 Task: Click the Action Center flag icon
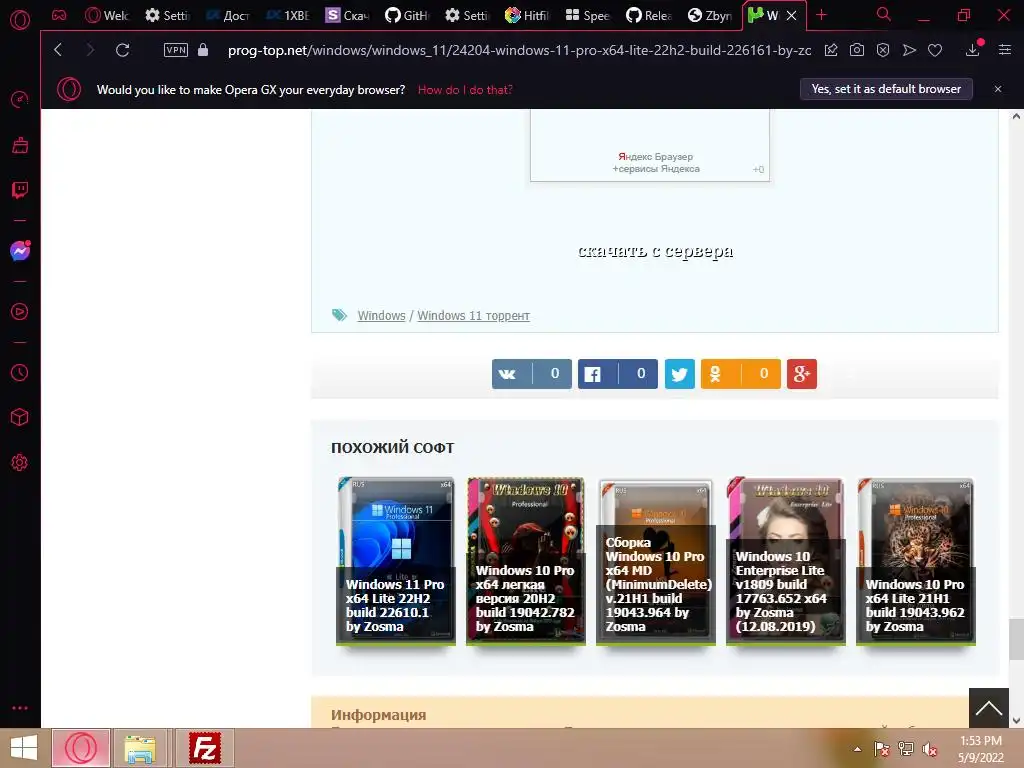pos(881,749)
